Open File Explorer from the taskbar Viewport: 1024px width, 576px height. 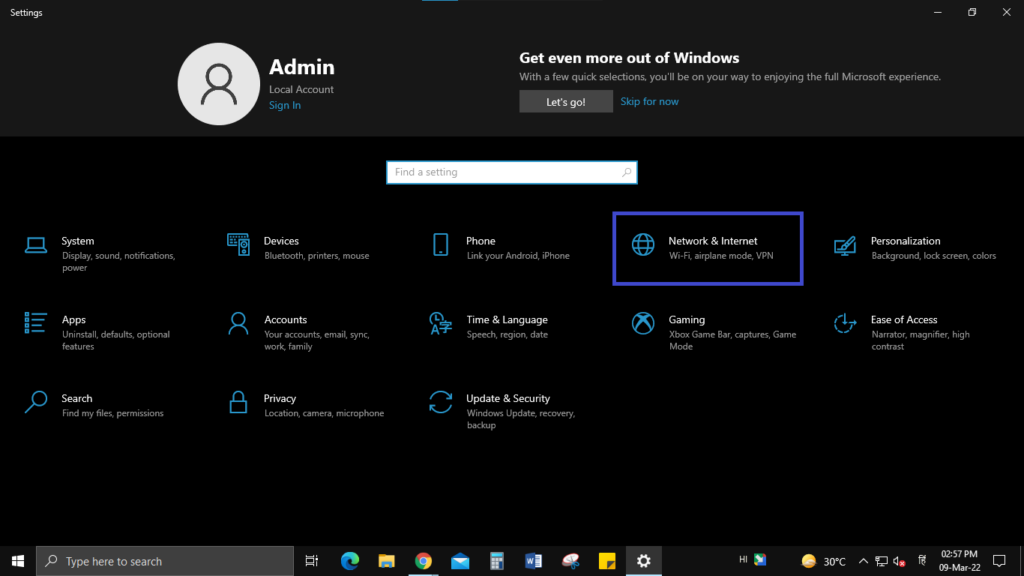pos(387,561)
